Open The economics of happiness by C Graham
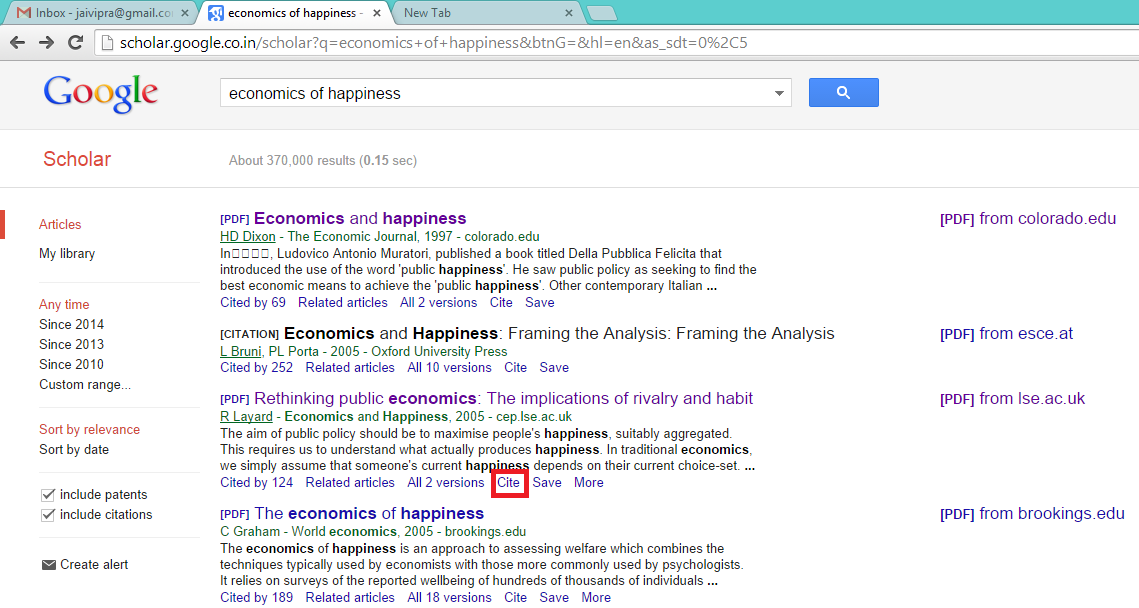1139x608 pixels. tap(369, 514)
